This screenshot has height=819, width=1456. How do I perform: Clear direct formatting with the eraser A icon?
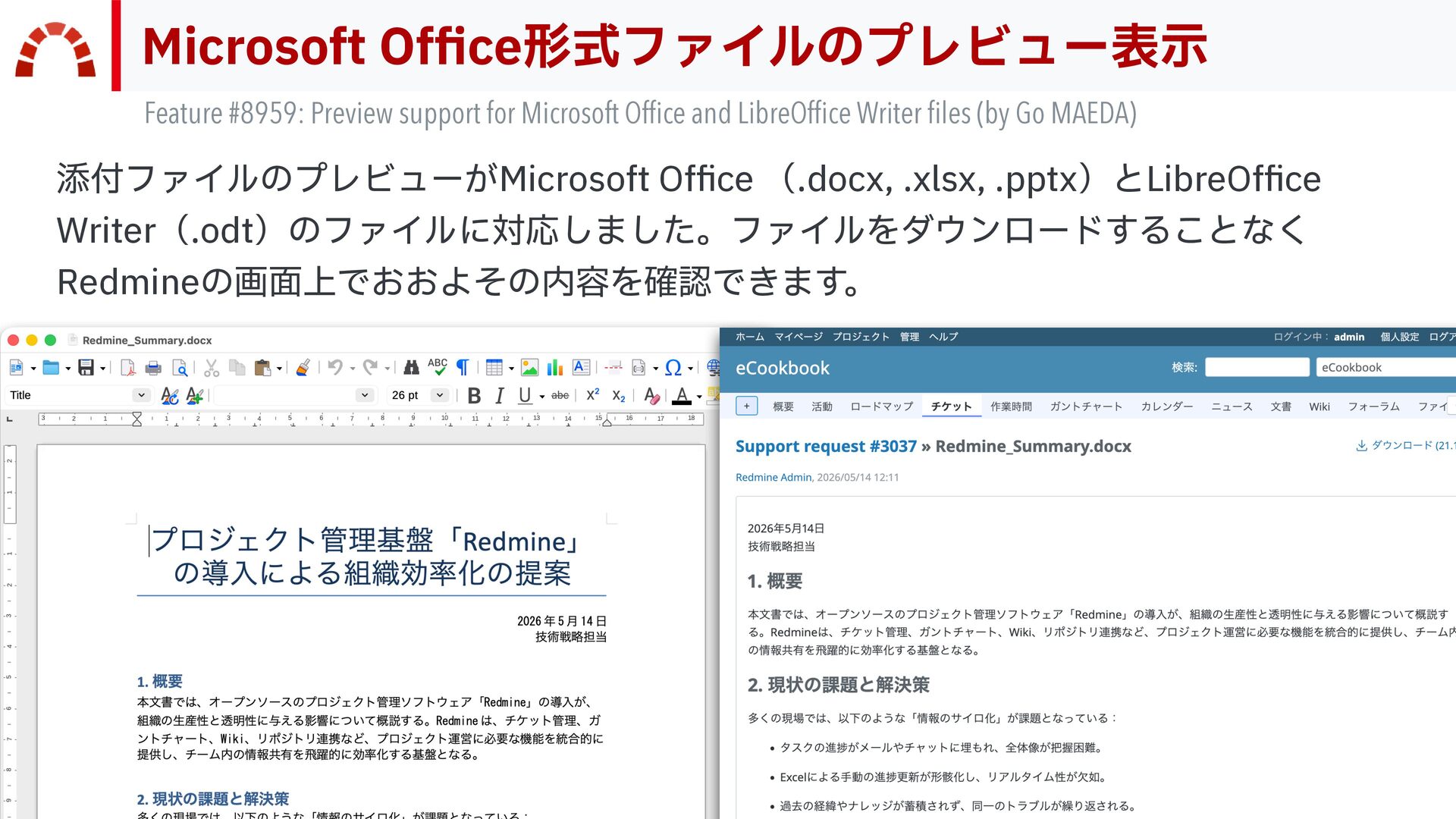(x=651, y=395)
